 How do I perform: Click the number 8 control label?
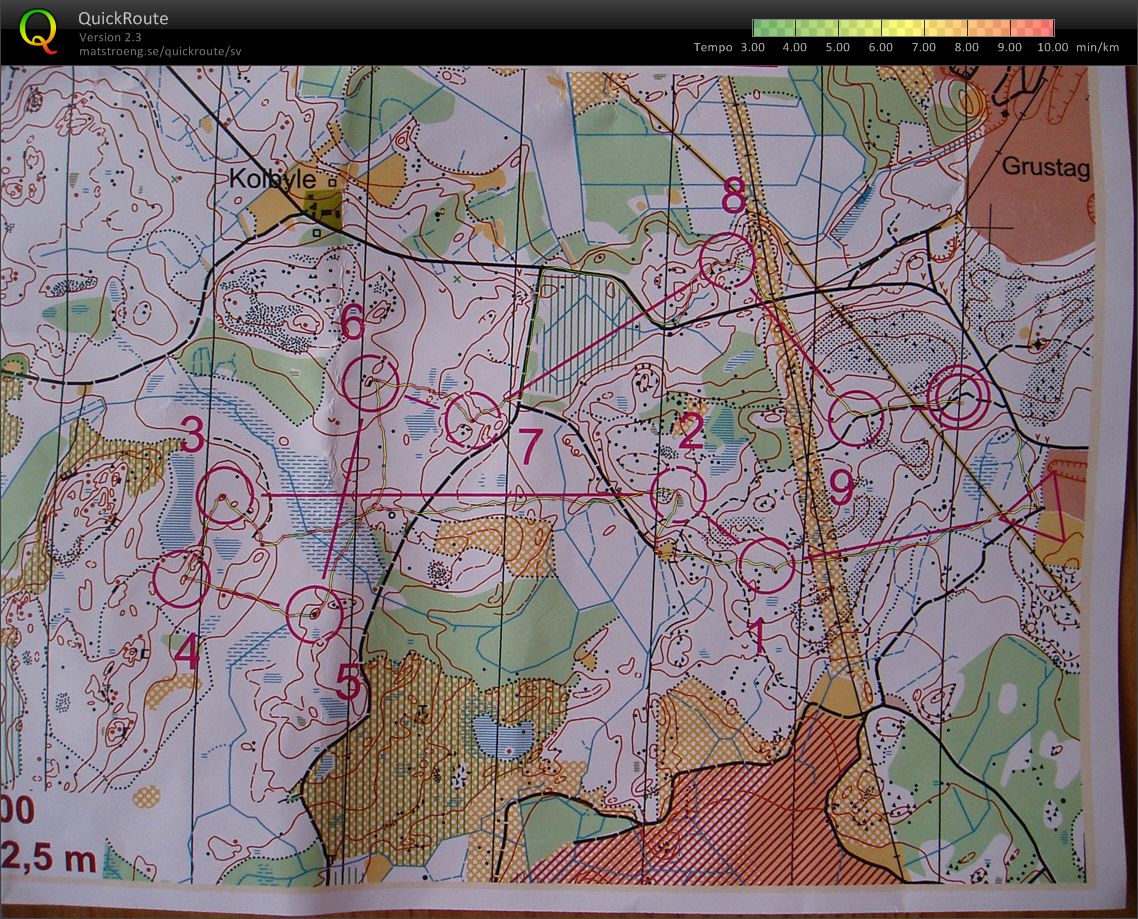(x=734, y=196)
